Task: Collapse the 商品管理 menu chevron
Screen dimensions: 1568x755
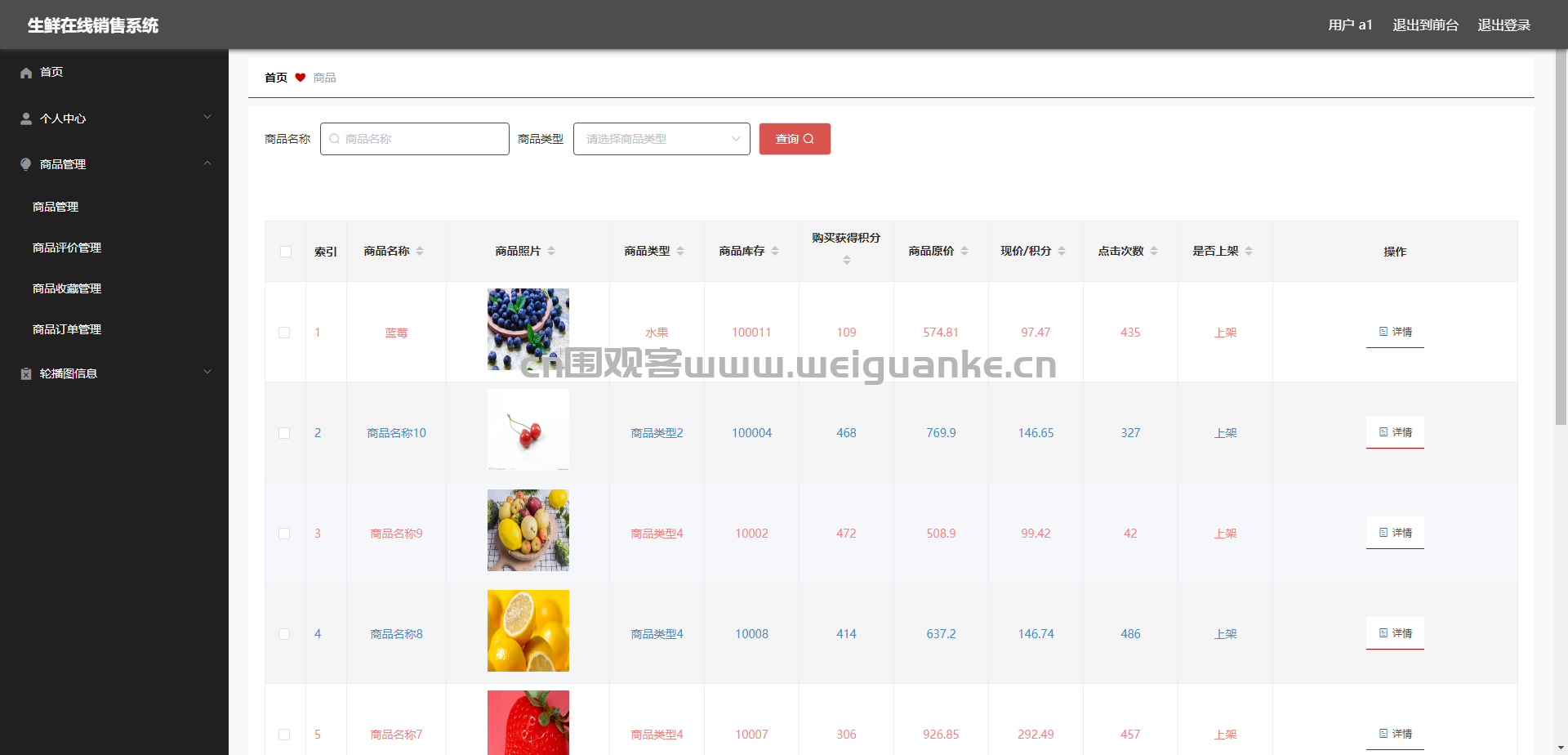Action: [x=207, y=163]
